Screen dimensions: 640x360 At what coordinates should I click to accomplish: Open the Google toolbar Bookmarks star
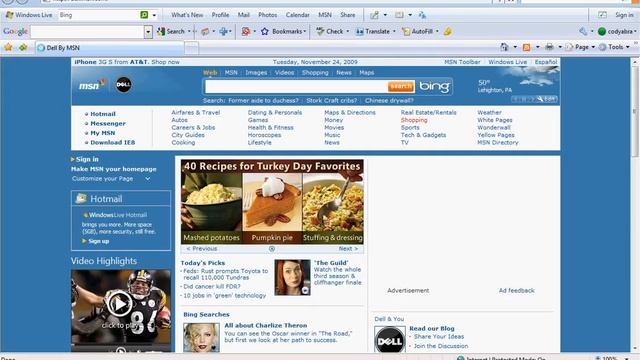click(265, 31)
